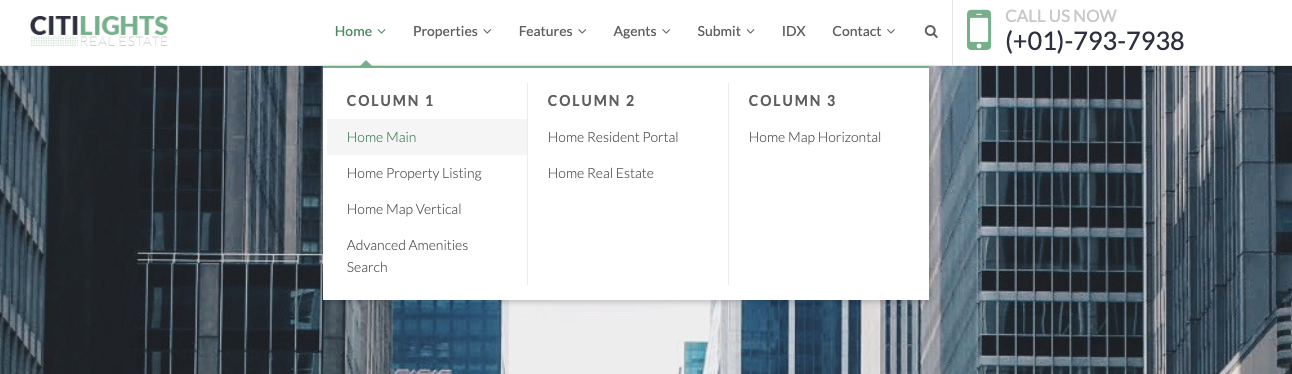The image size is (1292, 374).
Task: Click the CitiLights Real Estate logo
Action: [99, 30]
